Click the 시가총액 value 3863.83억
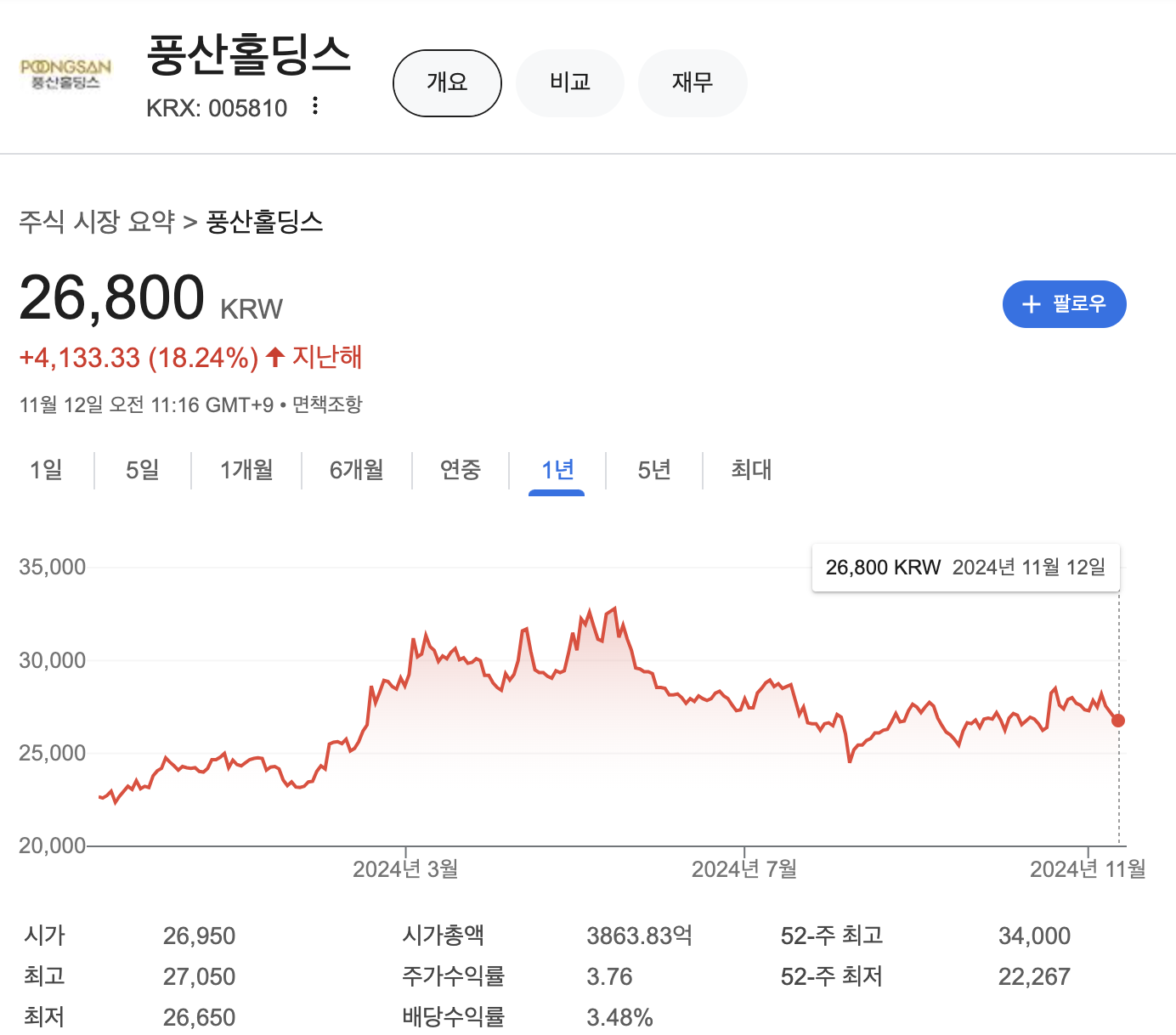 639,936
